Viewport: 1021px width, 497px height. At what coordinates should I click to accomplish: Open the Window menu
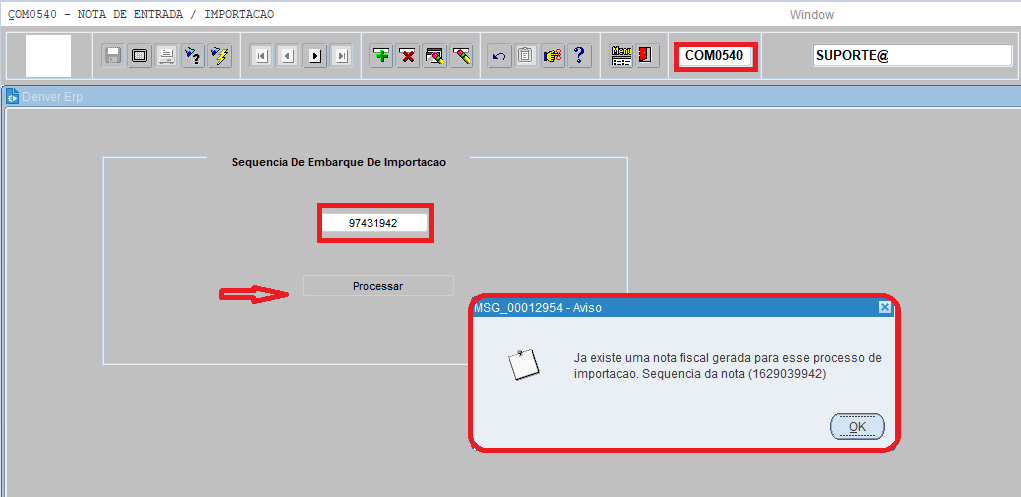[x=811, y=15]
